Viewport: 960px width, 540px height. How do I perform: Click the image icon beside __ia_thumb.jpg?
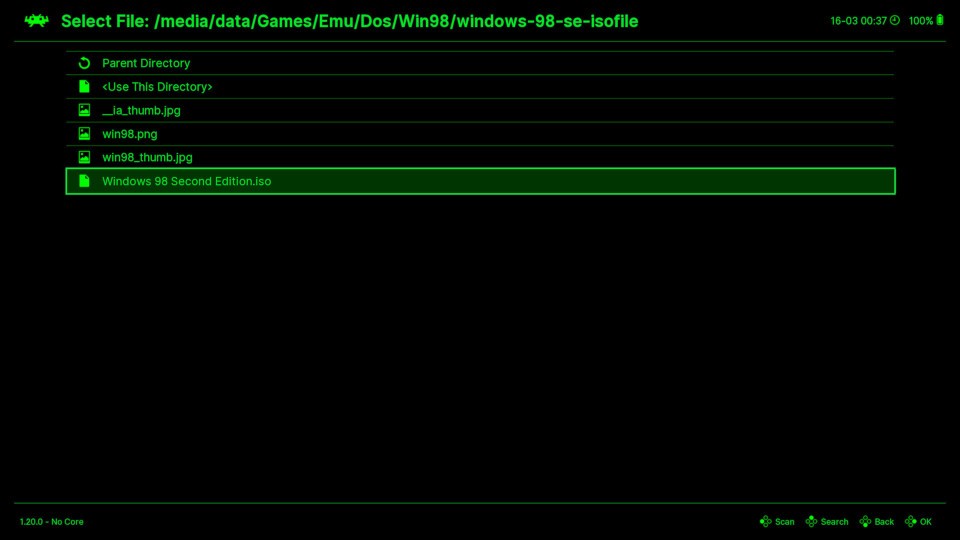pos(84,110)
